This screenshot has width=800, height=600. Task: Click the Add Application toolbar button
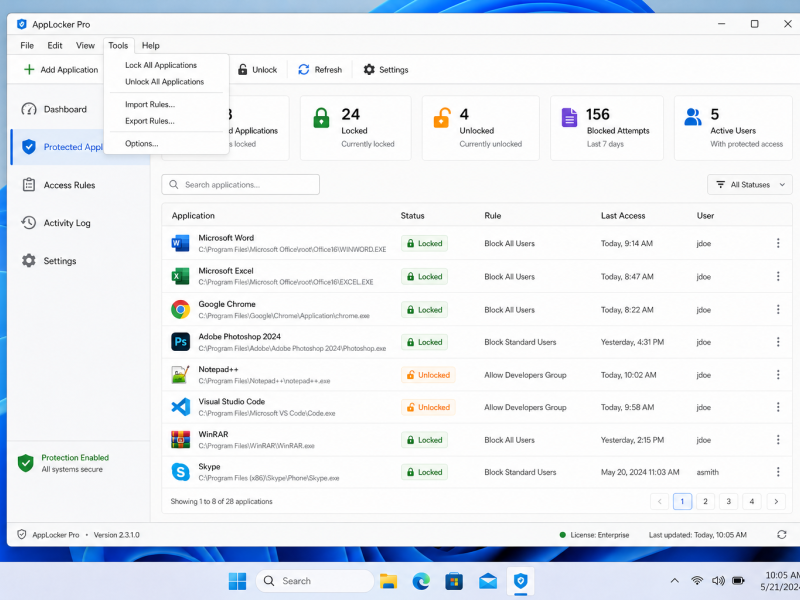(x=61, y=69)
